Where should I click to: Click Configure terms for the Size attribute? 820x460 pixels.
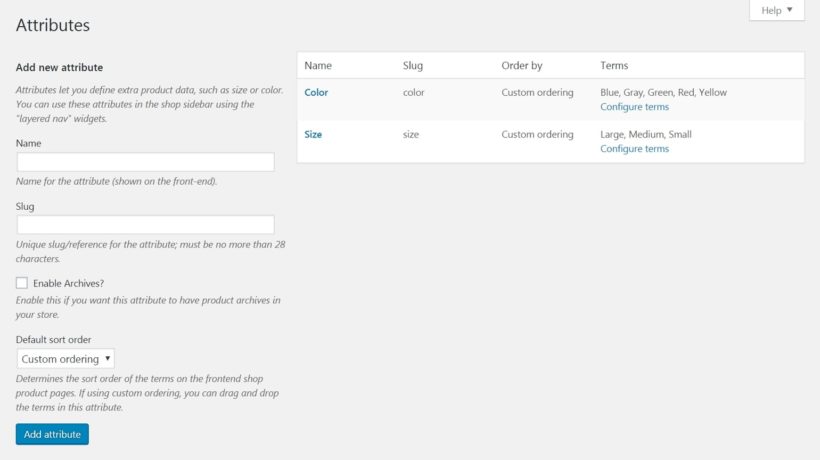[634, 148]
